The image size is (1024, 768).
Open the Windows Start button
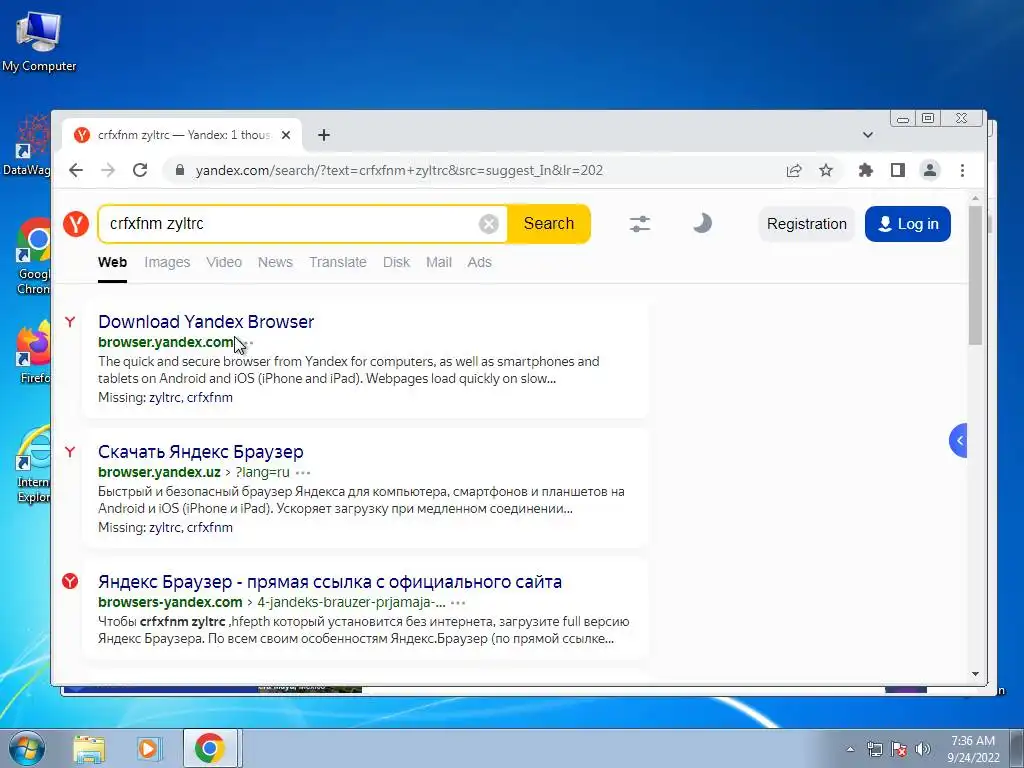tap(26, 748)
